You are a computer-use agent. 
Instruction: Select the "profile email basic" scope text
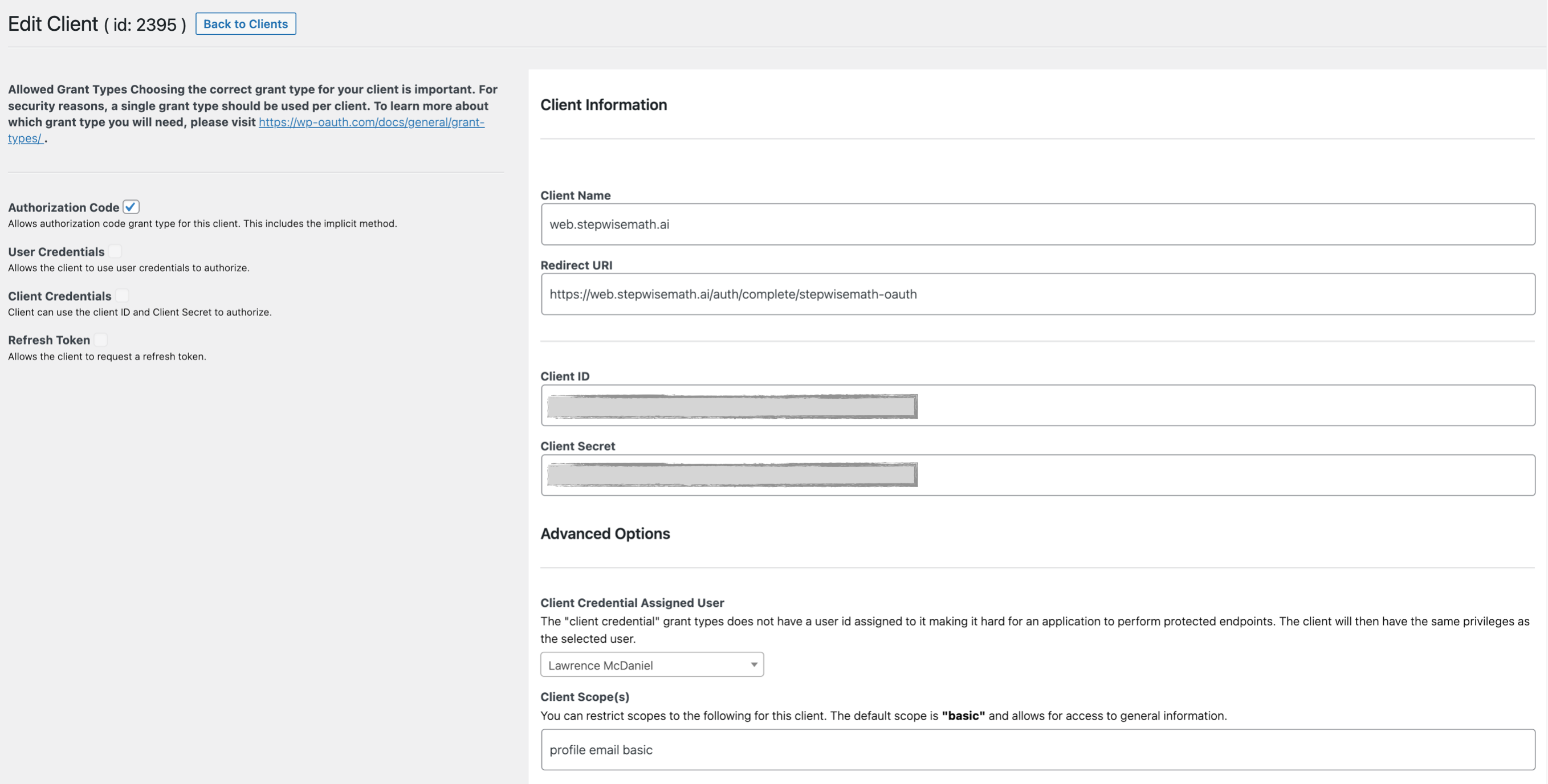coord(600,749)
